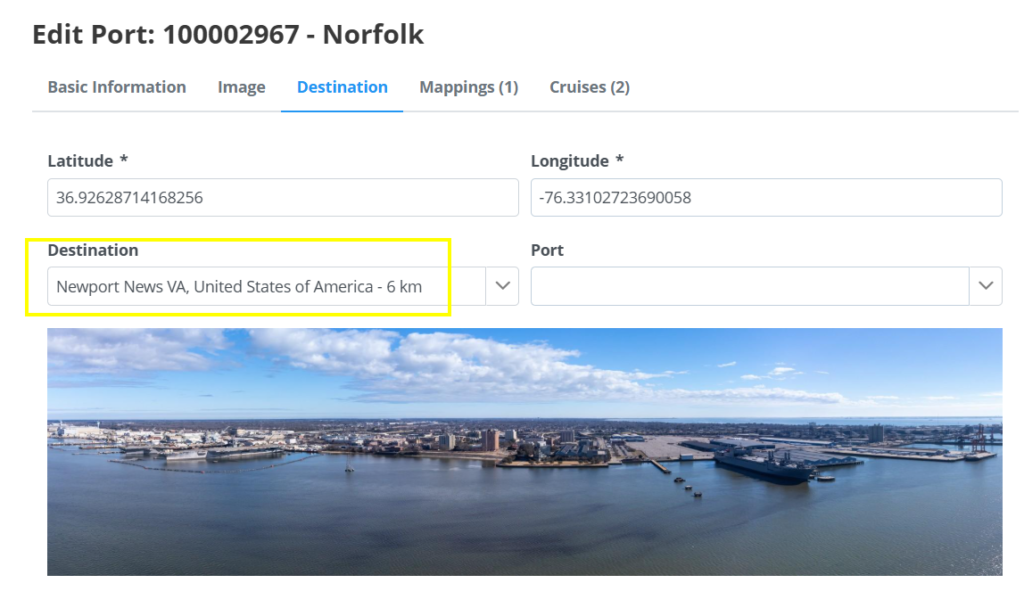Go to the Mappings (1) tab

[x=468, y=87]
